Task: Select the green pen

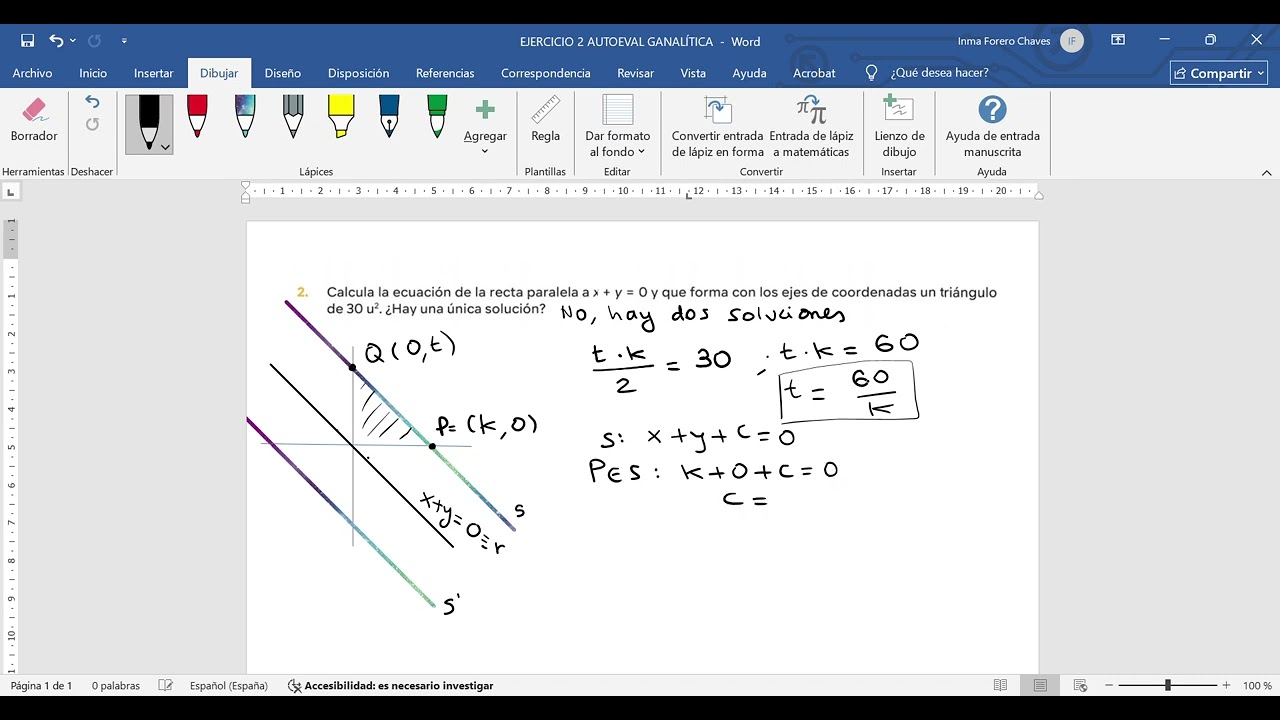Action: (x=437, y=116)
